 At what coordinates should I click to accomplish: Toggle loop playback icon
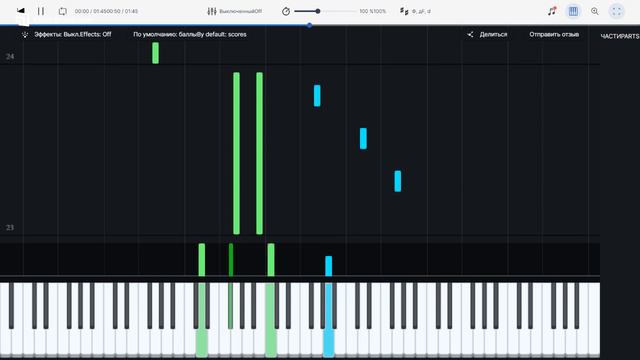pyautogui.click(x=62, y=11)
